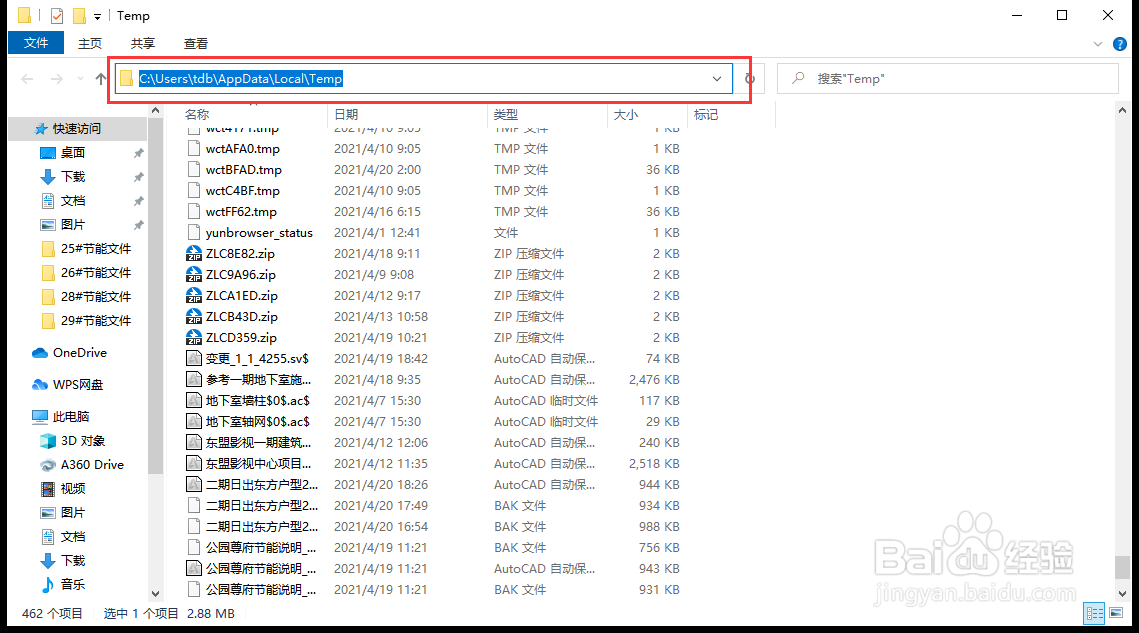Sort by 类型 column header
The image size is (1139, 633).
(x=548, y=115)
